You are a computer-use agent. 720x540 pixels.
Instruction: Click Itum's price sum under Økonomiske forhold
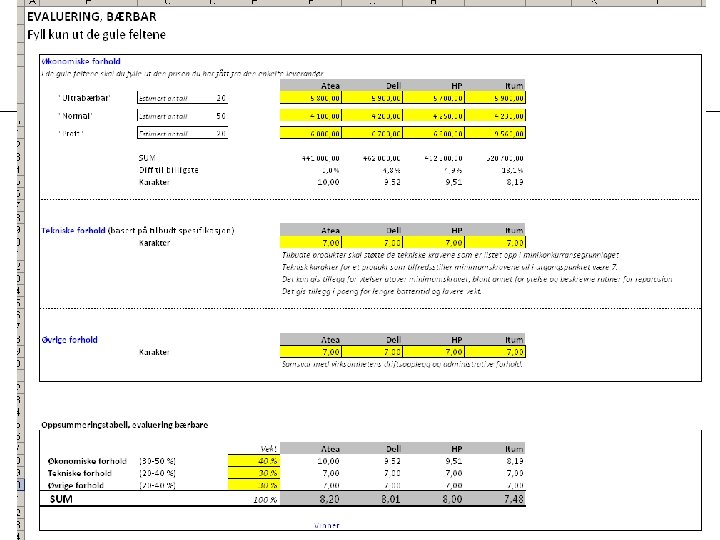pyautogui.click(x=505, y=158)
